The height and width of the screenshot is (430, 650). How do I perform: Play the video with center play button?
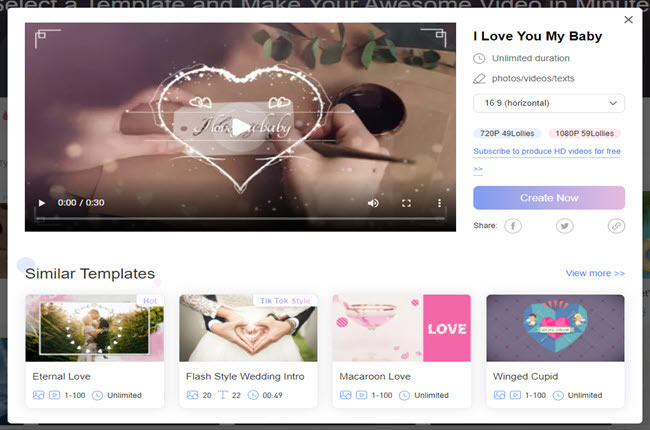coord(241,127)
